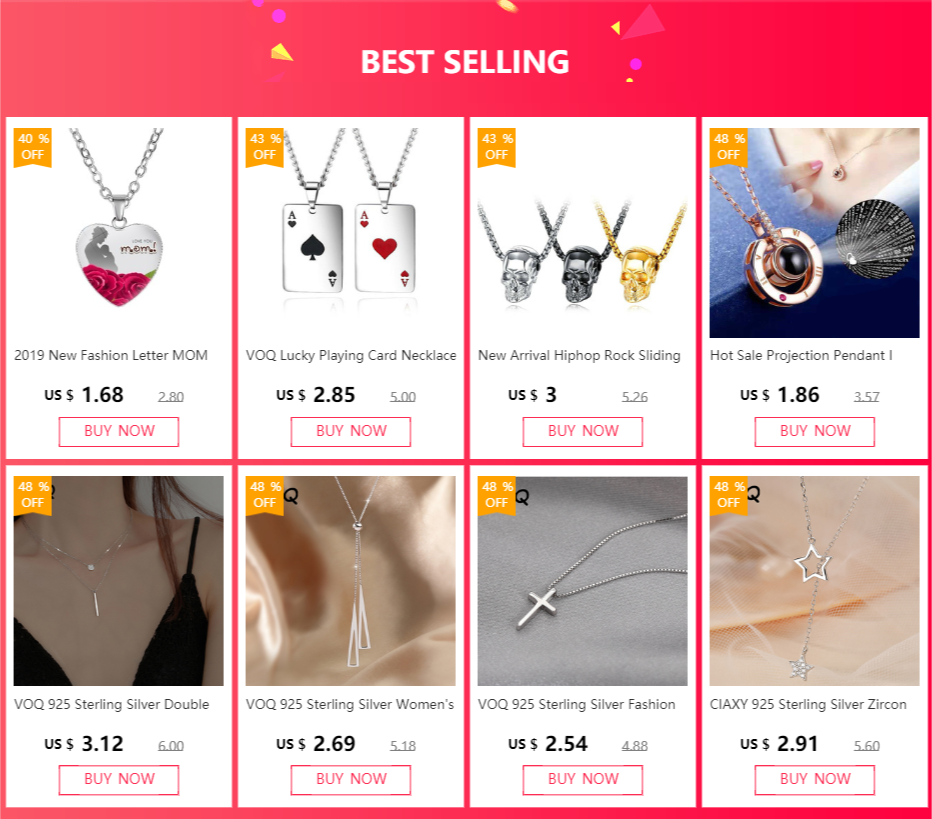Buy the 2019 New Fashion Letter MOM necklace
This screenshot has width=932, height=819.
point(119,431)
